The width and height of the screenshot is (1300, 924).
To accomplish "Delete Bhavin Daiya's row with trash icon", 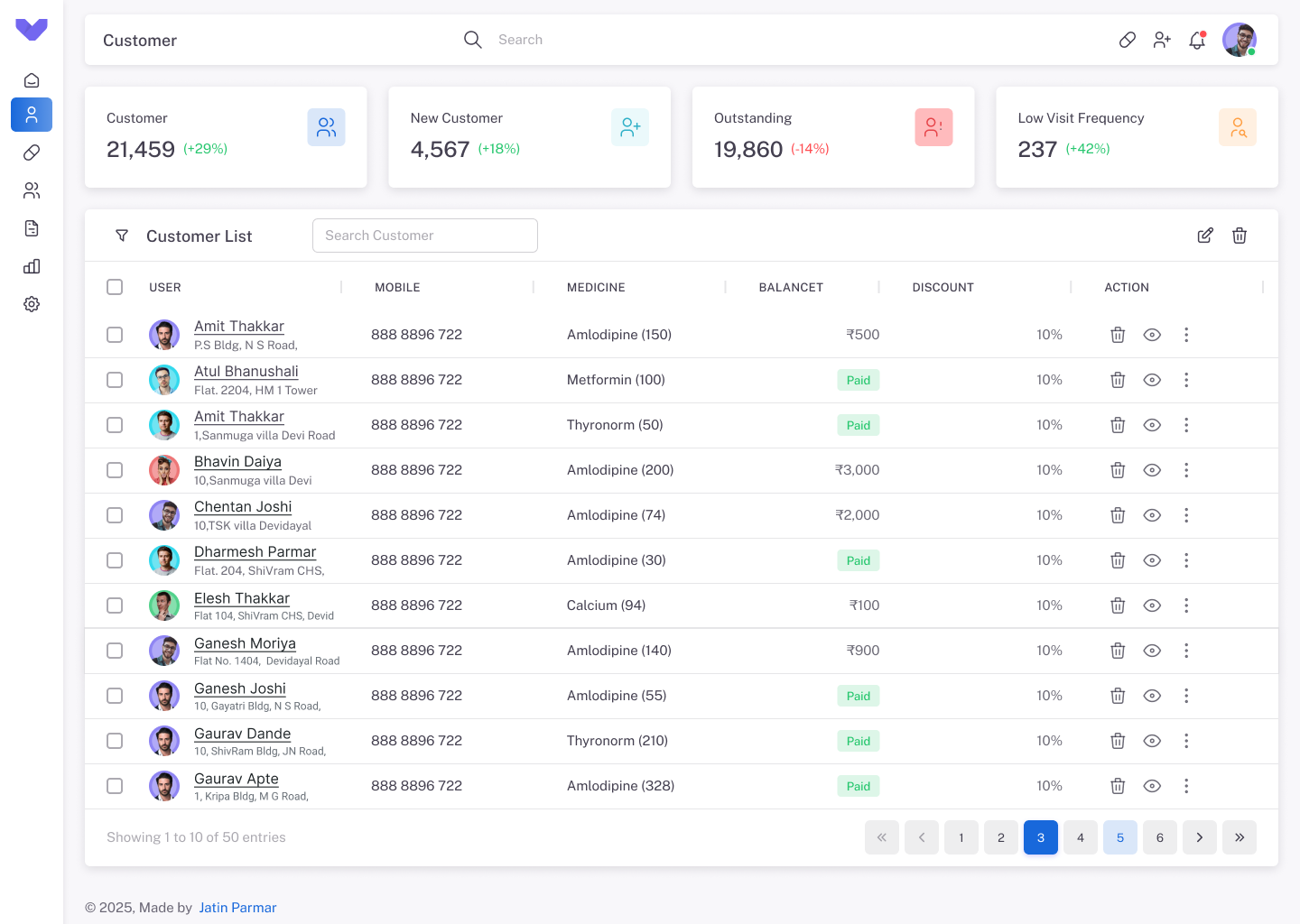I will click(x=1118, y=470).
